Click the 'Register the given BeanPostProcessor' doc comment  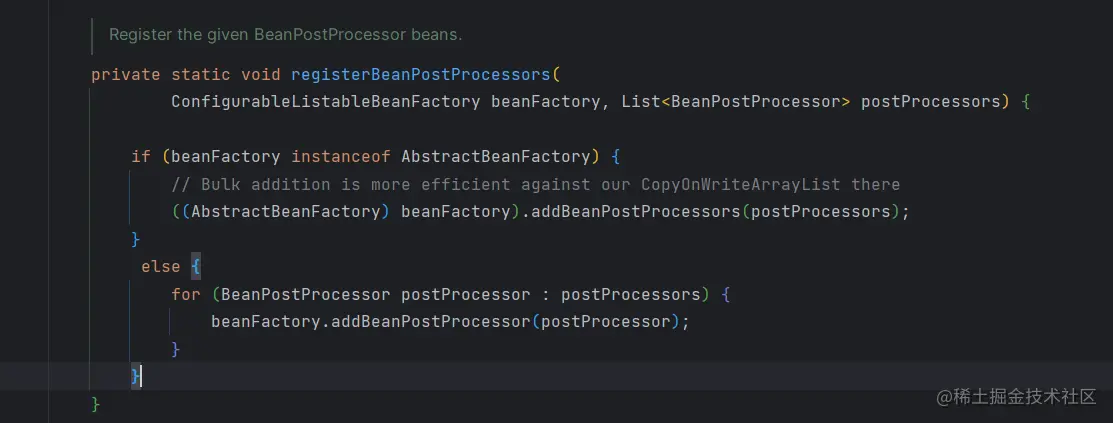coord(285,34)
